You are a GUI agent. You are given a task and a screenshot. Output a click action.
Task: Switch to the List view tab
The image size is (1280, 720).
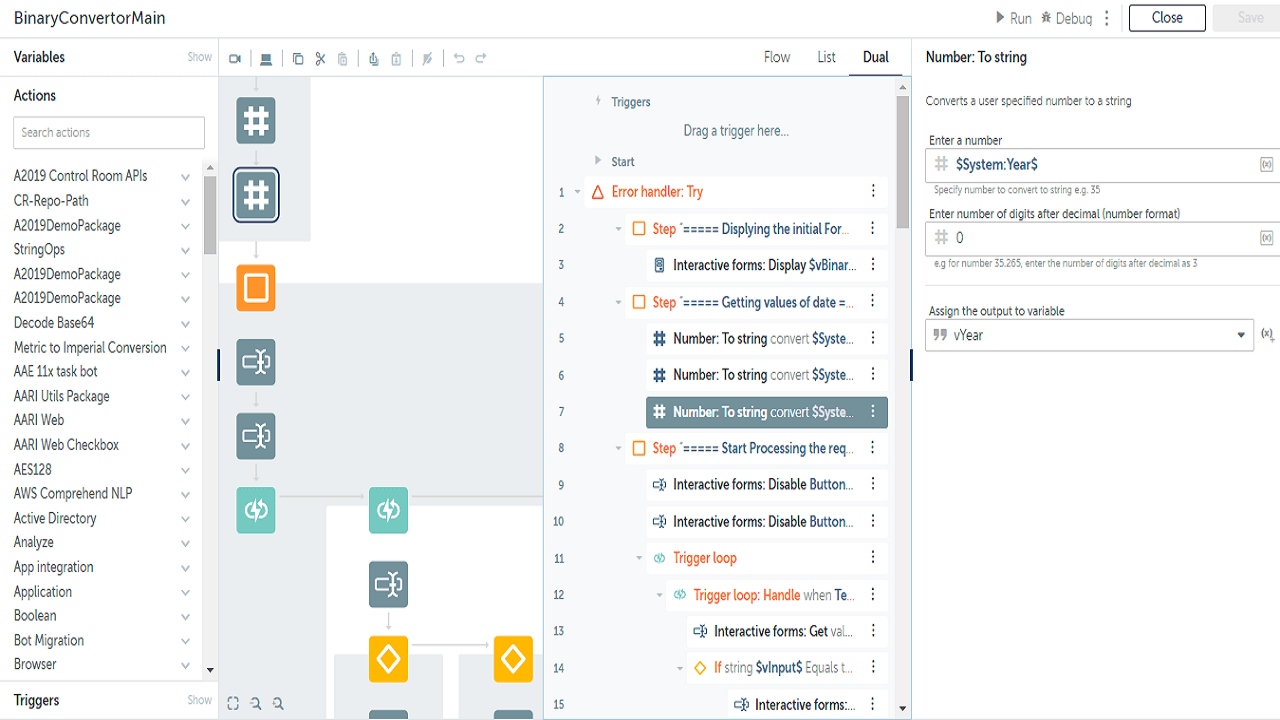pos(826,57)
